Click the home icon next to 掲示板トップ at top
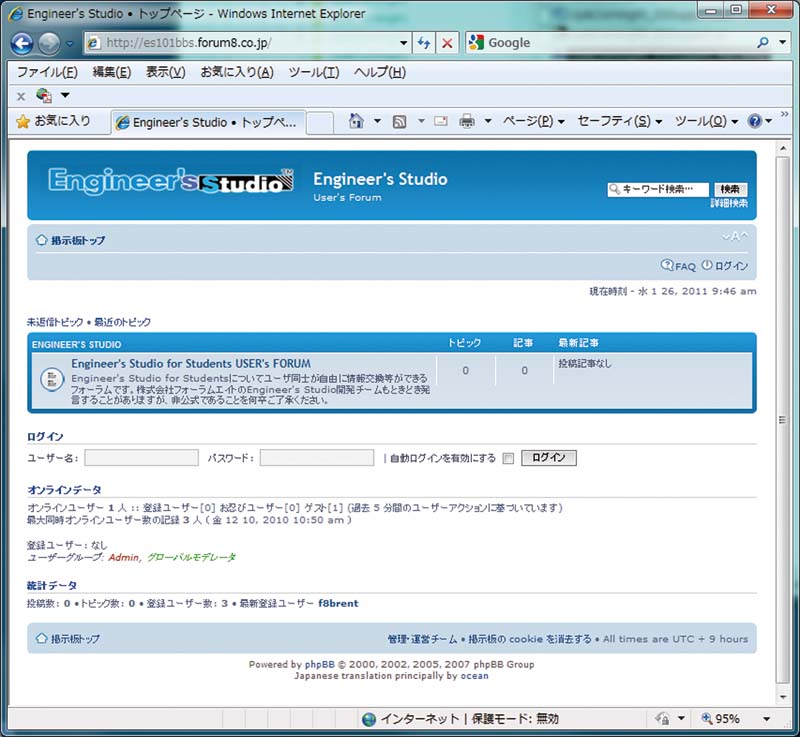800x737 pixels. pyautogui.click(x=41, y=240)
